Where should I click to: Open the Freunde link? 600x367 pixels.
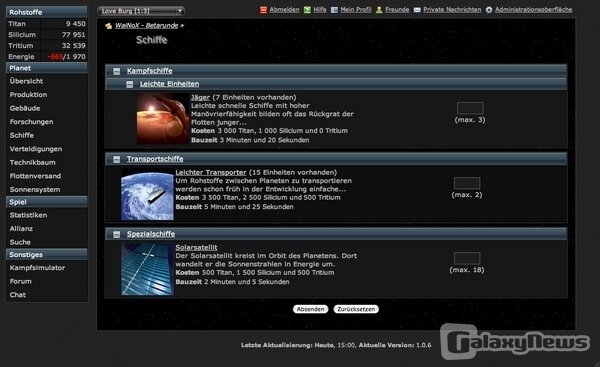tap(397, 10)
